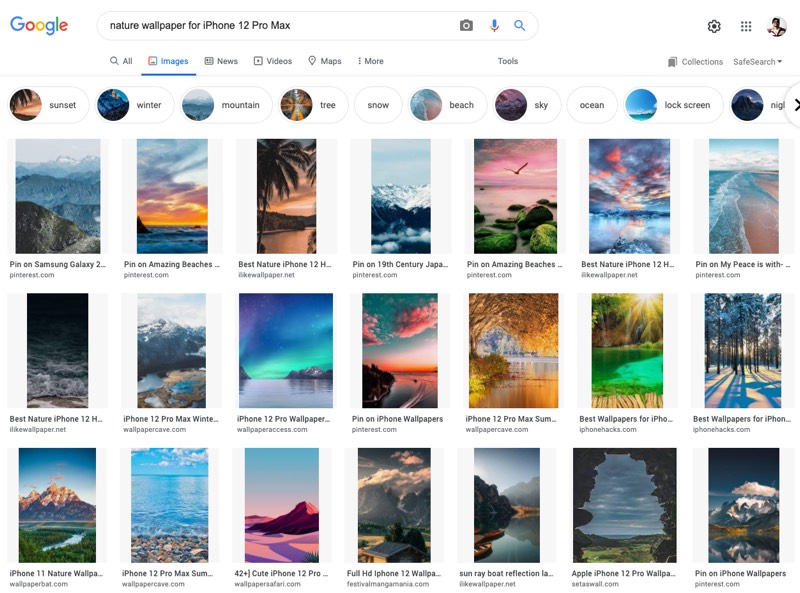Open quick settings gear icon
Screen dimensions: 800x593
[714, 26]
